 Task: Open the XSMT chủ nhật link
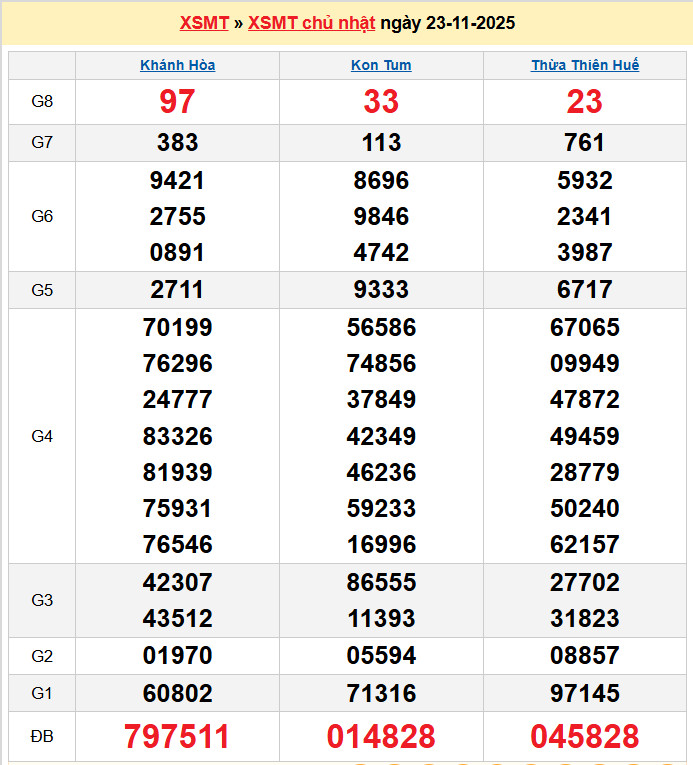(x=311, y=23)
